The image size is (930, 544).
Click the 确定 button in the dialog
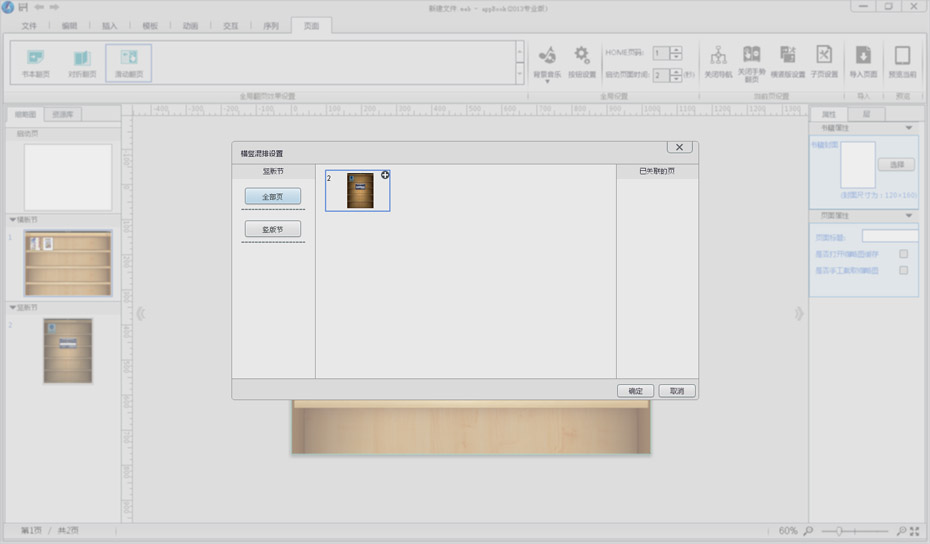coord(636,391)
